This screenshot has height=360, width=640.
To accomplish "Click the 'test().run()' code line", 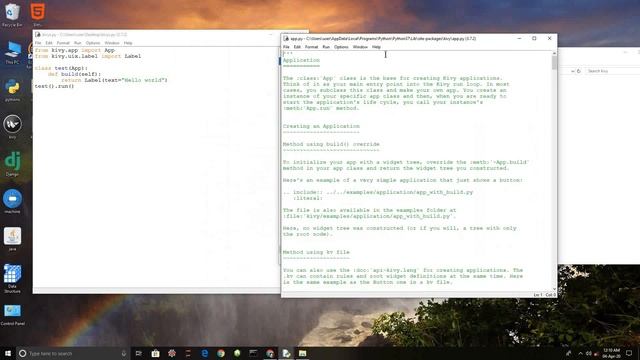I will (54, 87).
